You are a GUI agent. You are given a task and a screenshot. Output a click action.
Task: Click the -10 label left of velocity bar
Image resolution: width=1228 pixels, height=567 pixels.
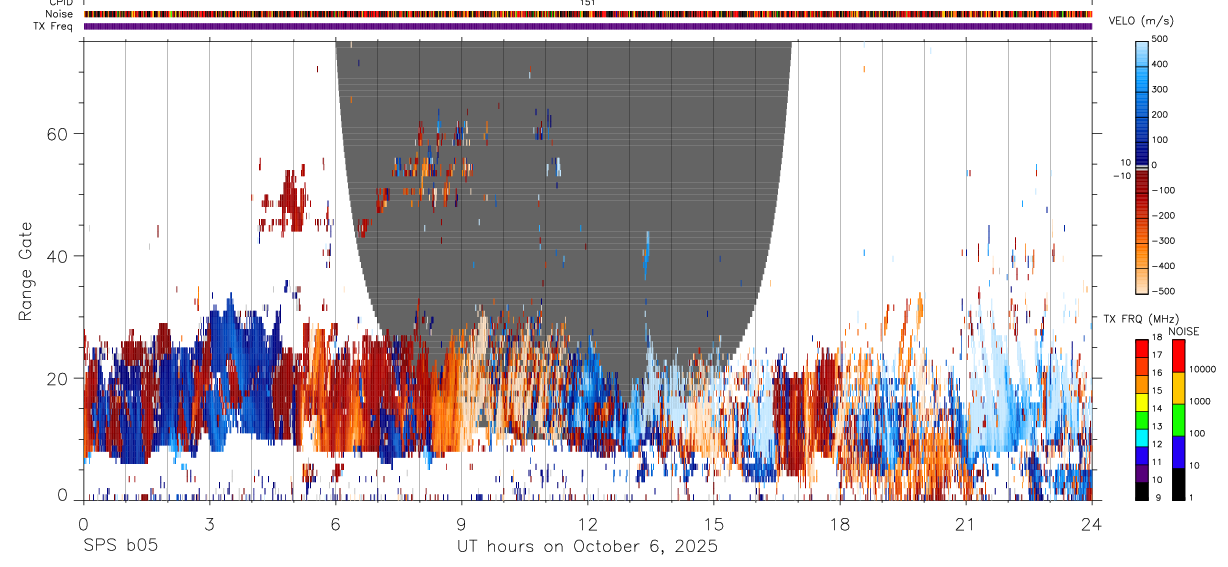point(1121,175)
